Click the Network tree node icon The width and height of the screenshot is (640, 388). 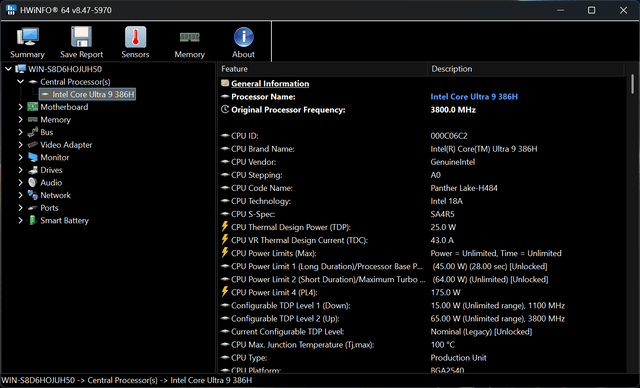tap(33, 195)
